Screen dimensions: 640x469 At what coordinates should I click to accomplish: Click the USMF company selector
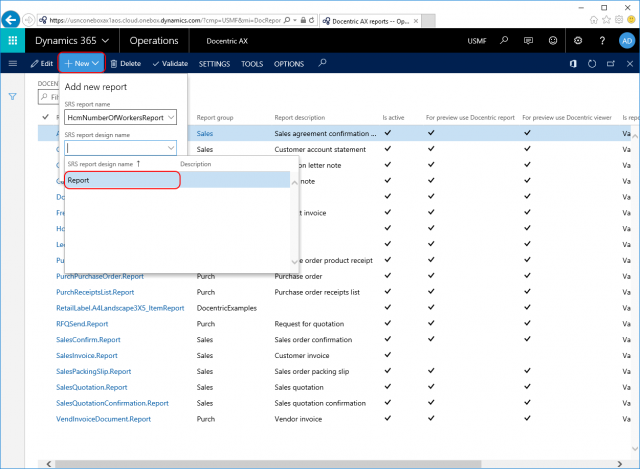click(477, 41)
